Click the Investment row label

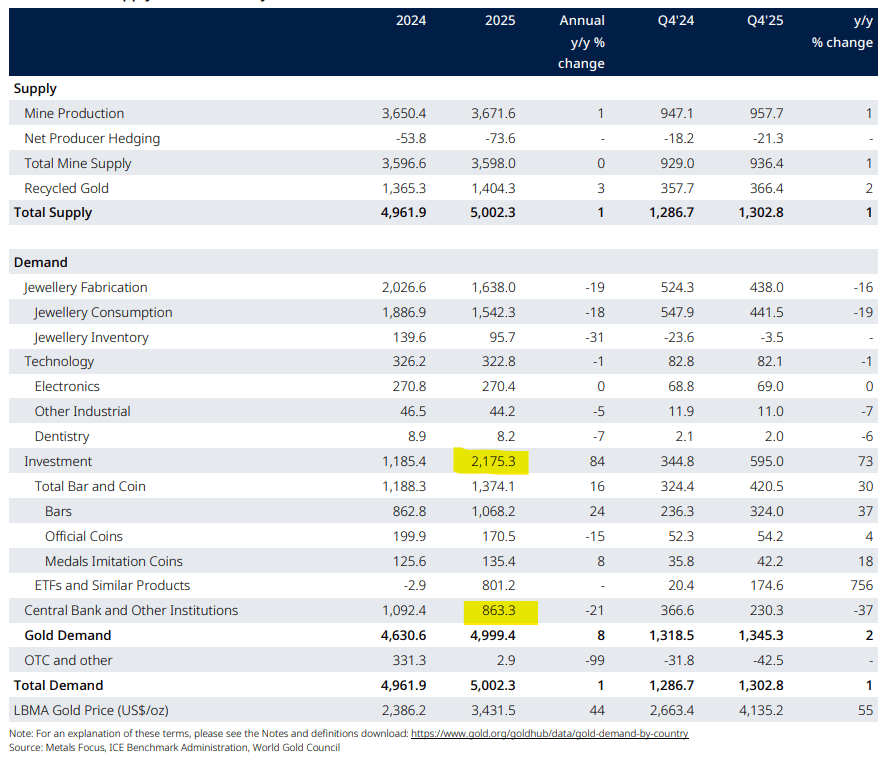click(x=58, y=461)
